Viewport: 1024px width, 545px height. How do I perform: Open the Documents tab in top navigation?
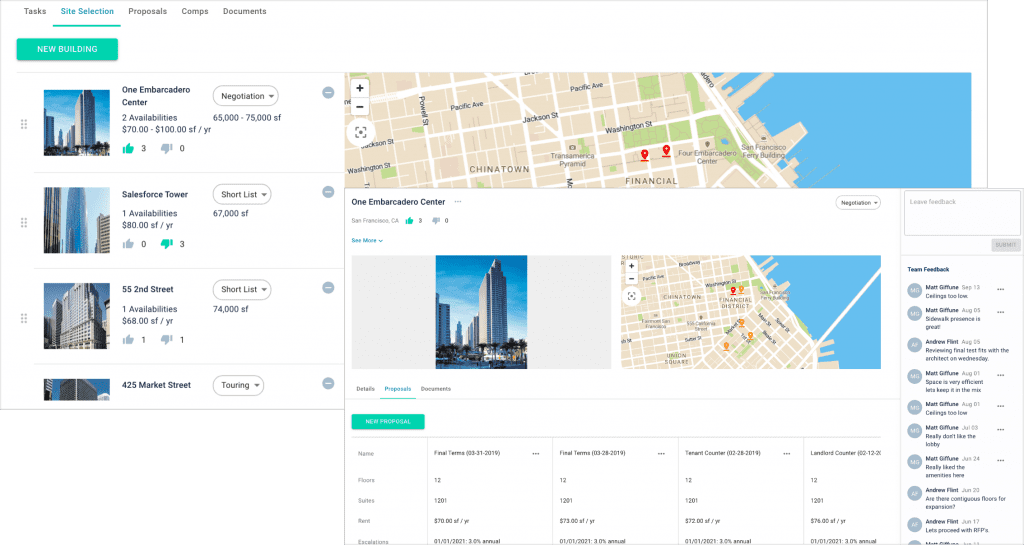pos(244,11)
